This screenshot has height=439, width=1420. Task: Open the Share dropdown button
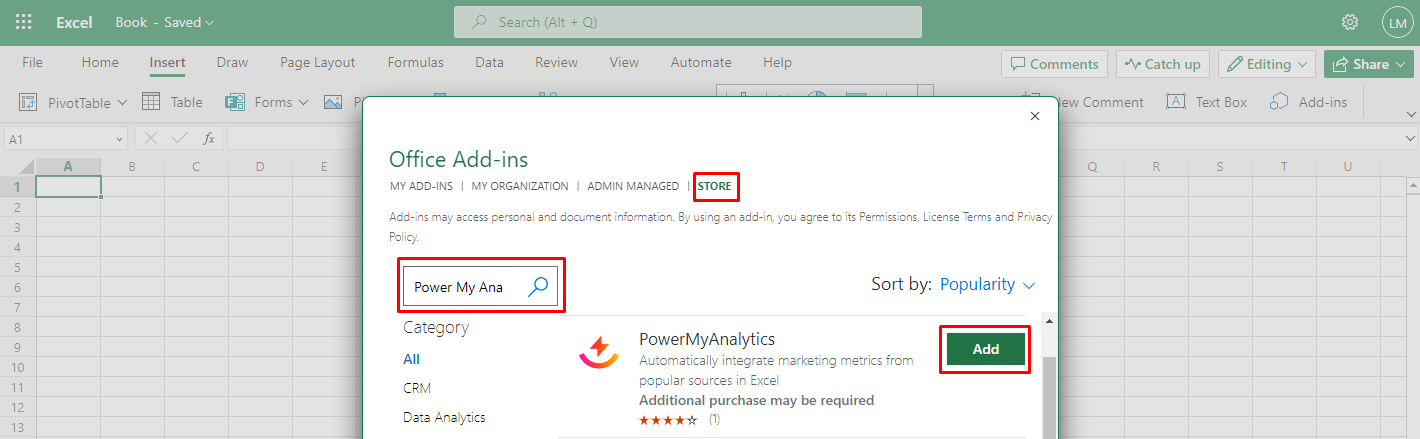(1368, 64)
